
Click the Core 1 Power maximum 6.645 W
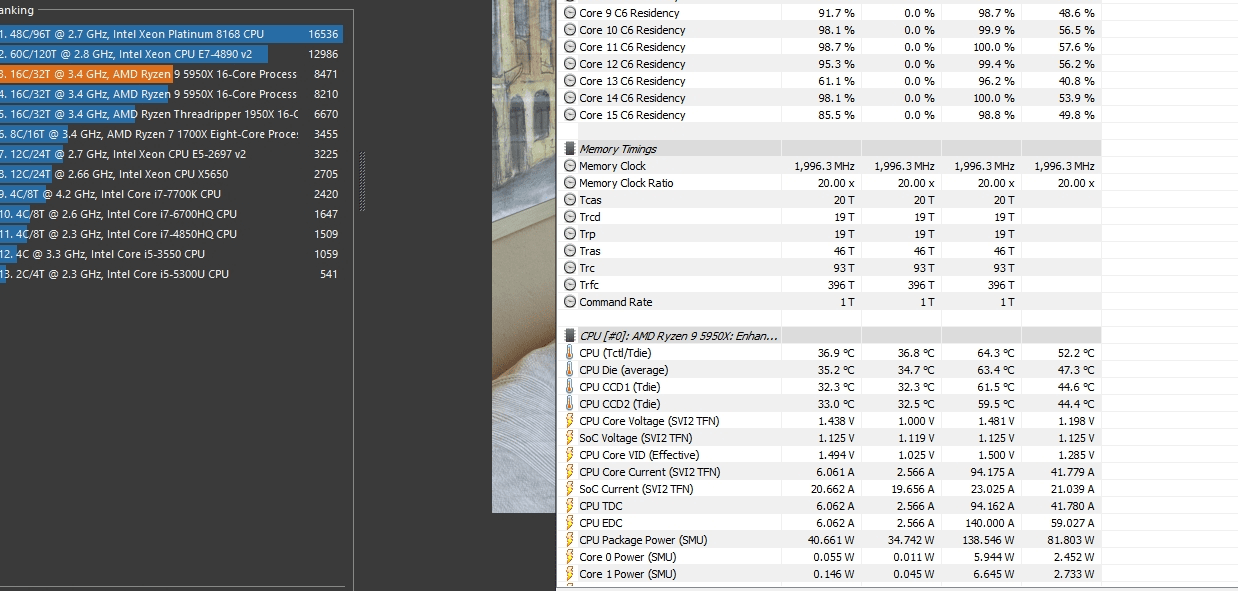[991, 574]
